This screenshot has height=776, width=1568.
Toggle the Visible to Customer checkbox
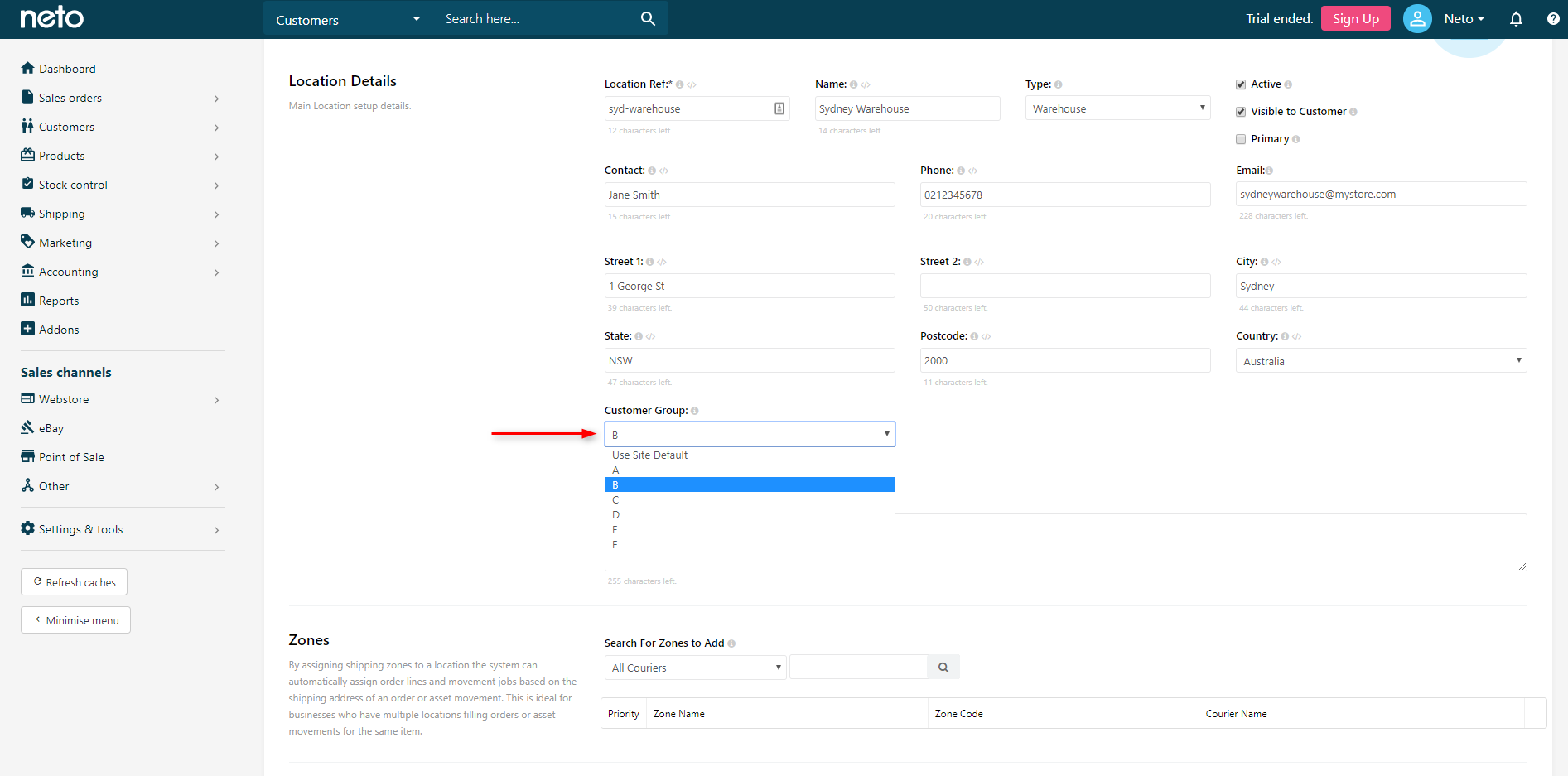(x=1241, y=112)
